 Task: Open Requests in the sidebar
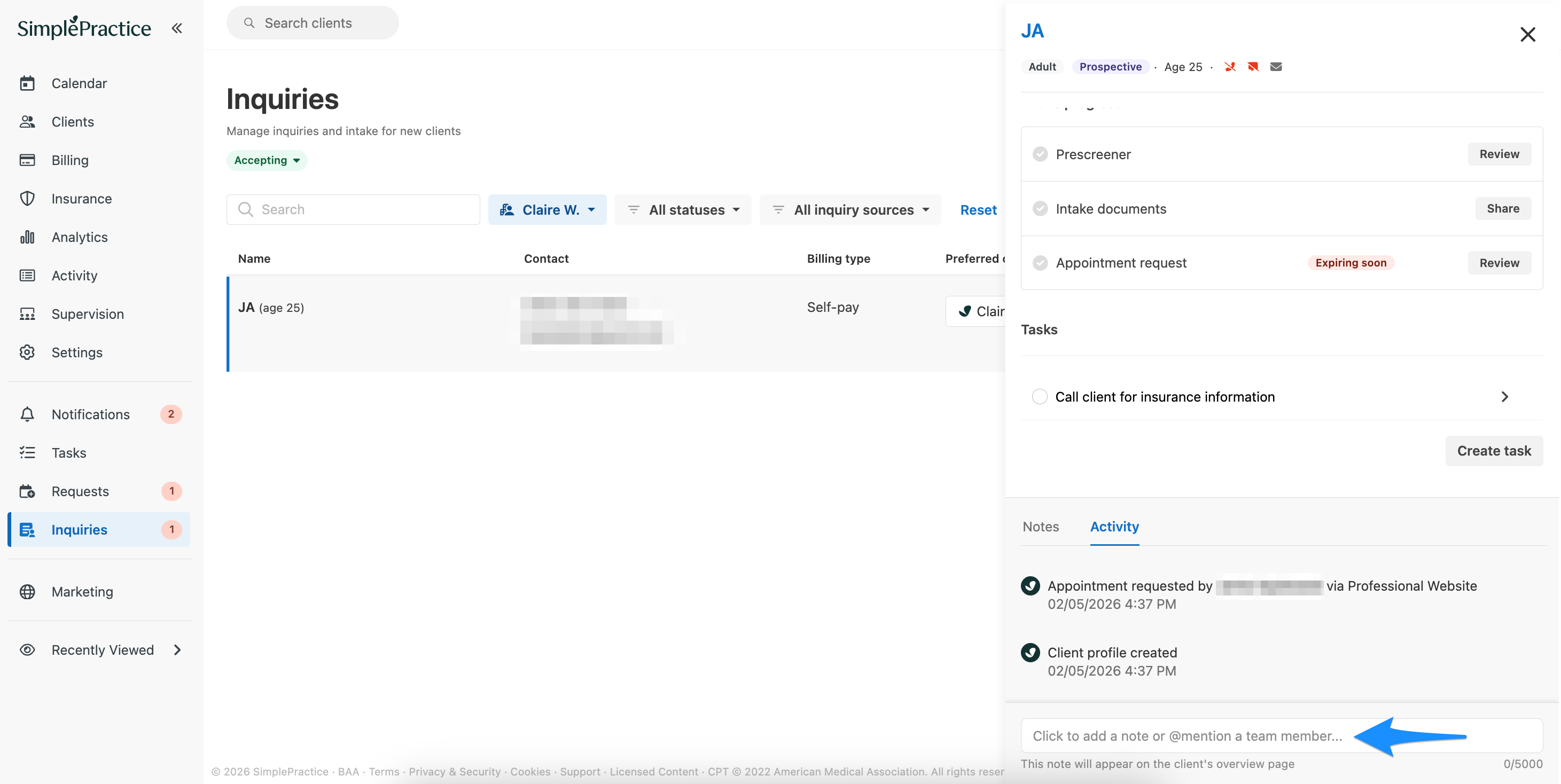80,491
